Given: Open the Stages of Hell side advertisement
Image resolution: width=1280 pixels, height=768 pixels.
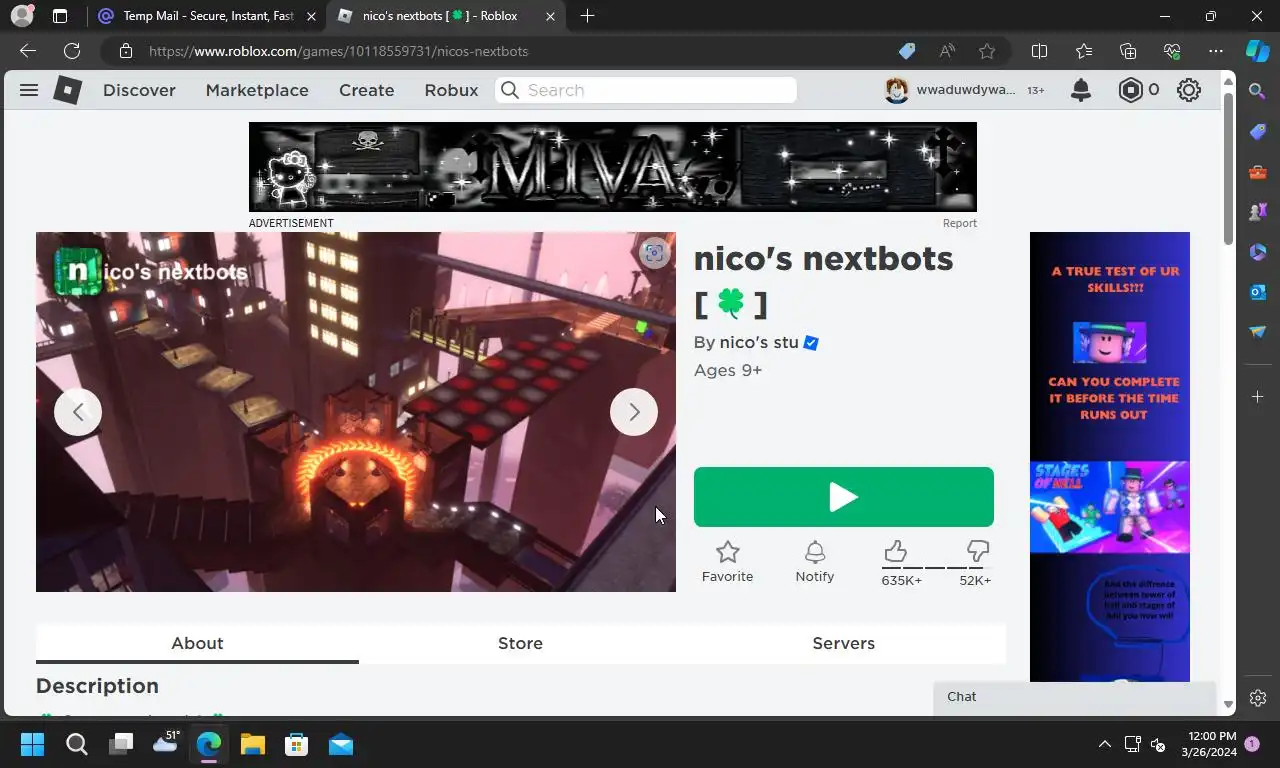Looking at the screenshot, I should pos(1110,457).
